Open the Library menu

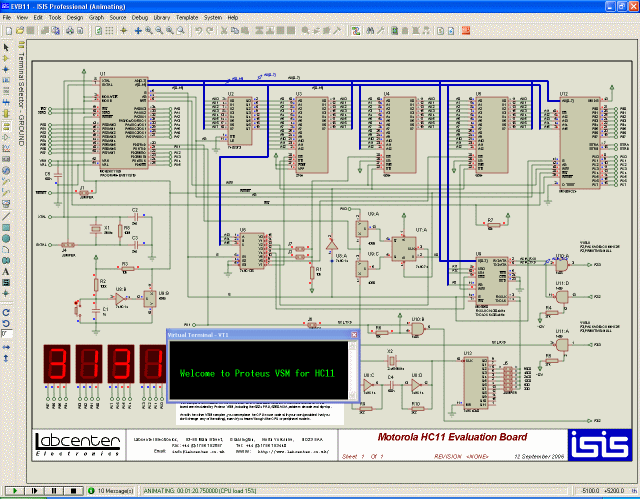[x=160, y=18]
